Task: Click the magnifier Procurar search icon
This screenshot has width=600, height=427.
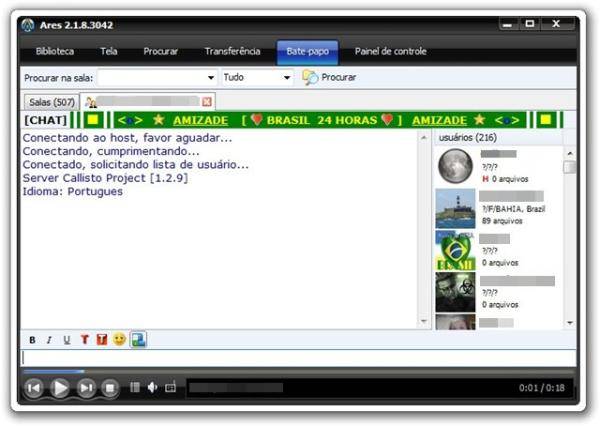Action: pos(310,77)
